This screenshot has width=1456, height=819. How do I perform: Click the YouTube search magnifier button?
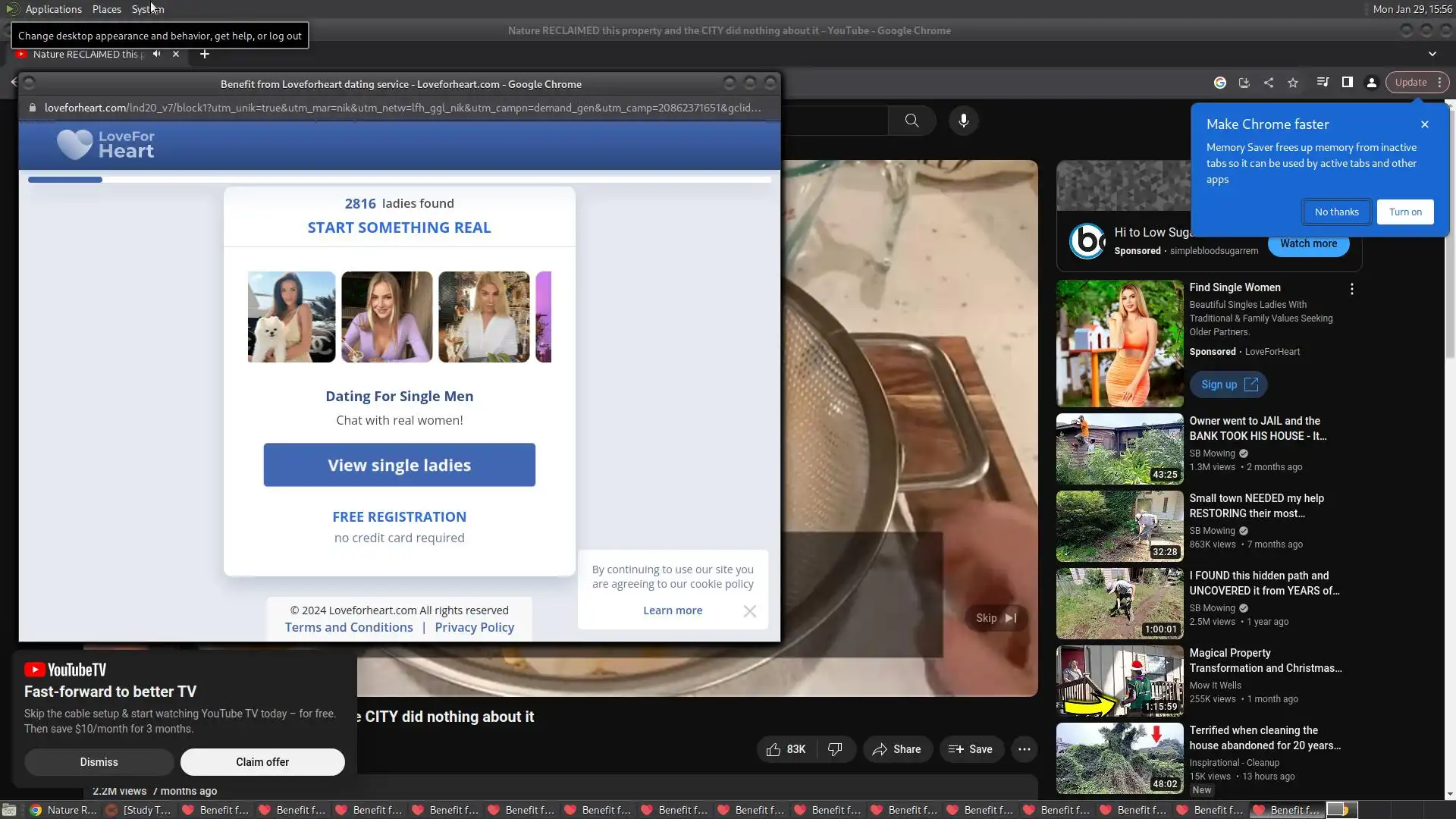912,121
